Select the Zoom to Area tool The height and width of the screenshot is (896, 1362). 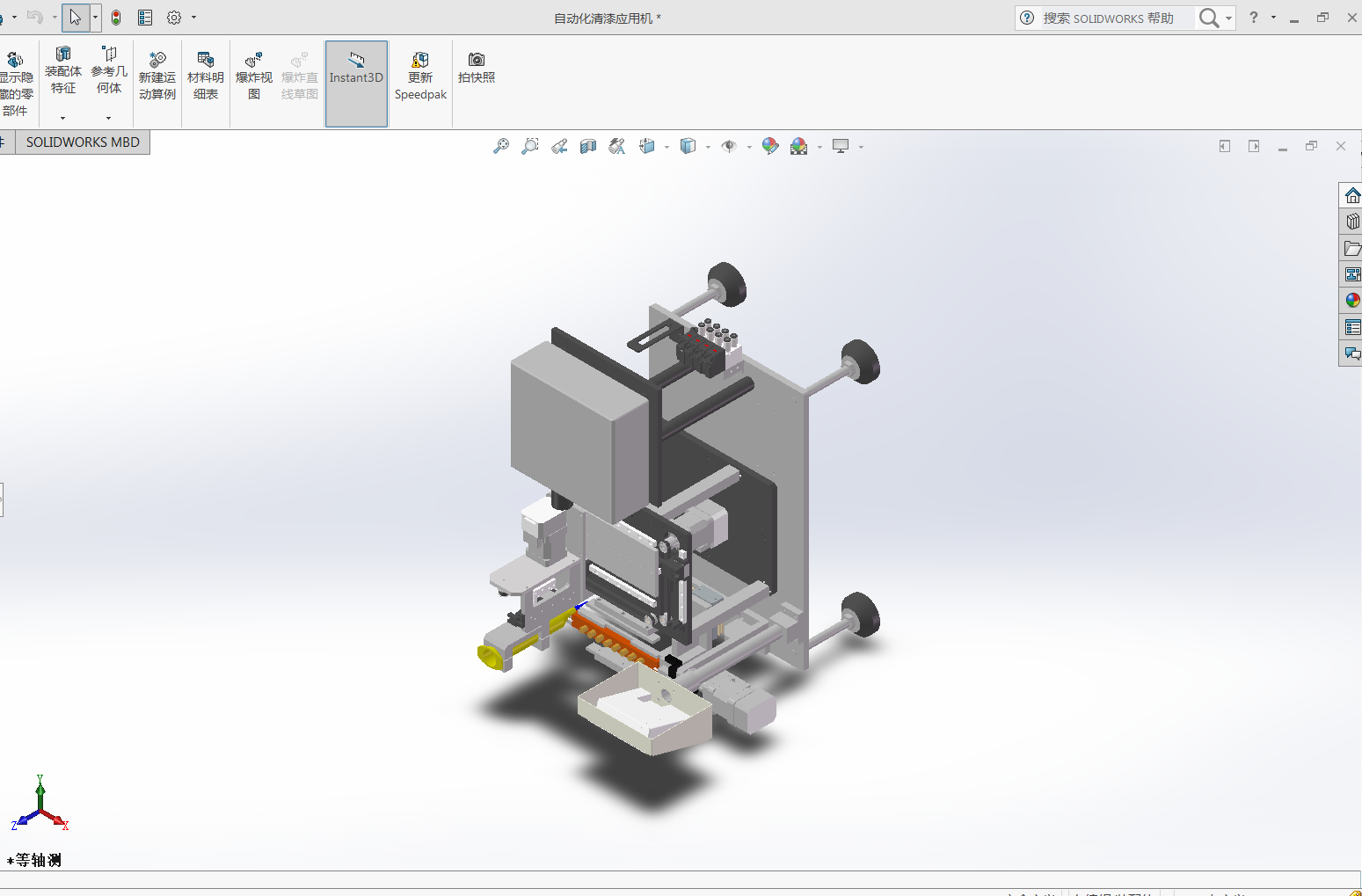pos(530,147)
